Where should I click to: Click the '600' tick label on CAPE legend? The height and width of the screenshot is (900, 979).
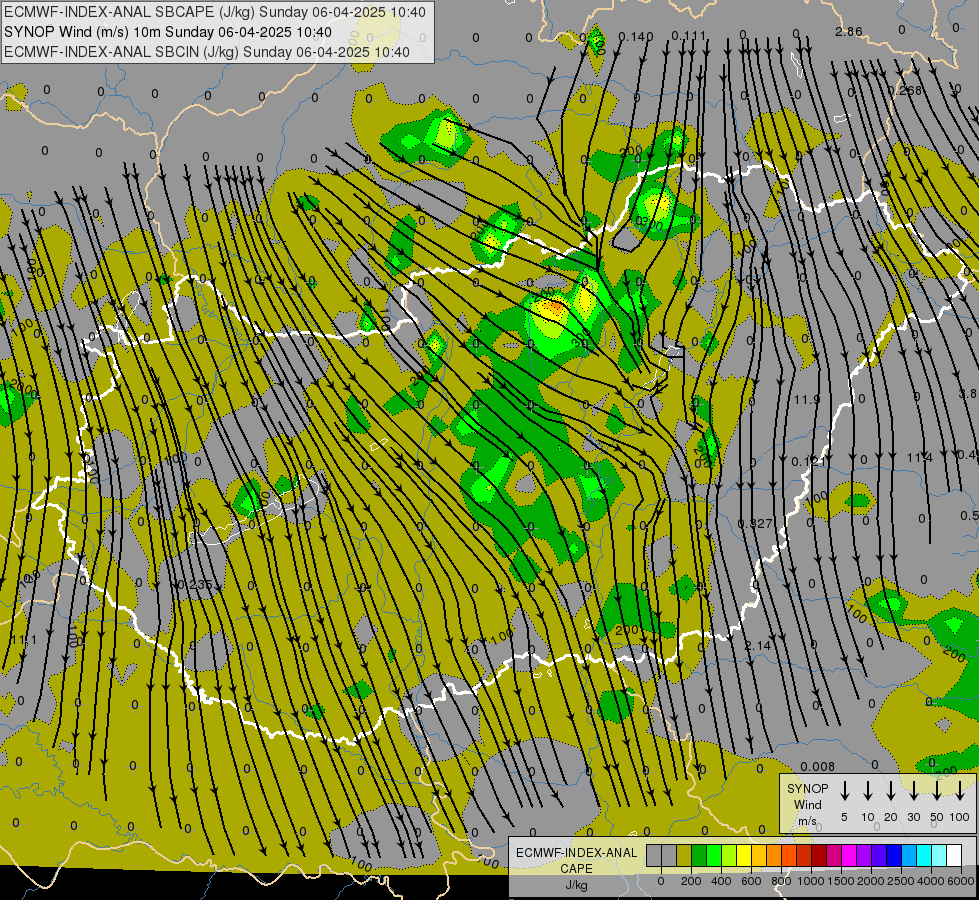[x=751, y=881]
